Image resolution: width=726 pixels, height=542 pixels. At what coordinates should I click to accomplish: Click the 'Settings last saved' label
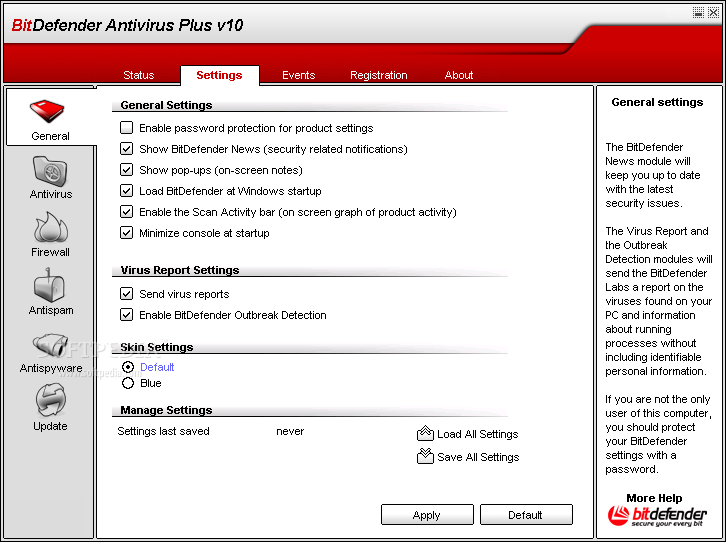tap(163, 431)
